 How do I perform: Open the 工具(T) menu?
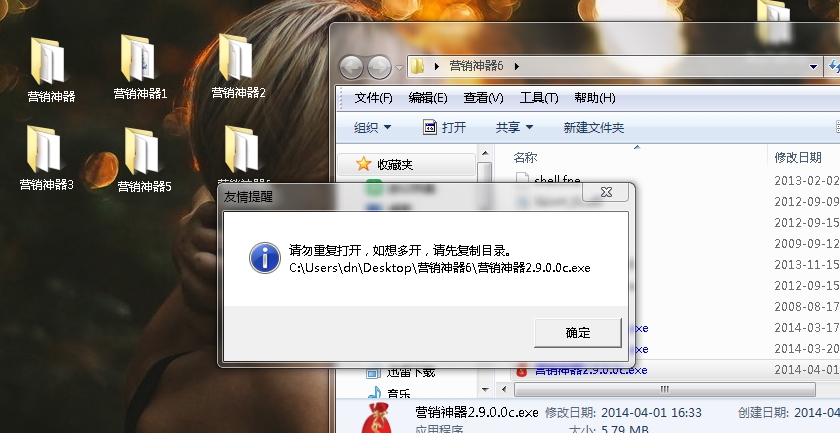539,98
